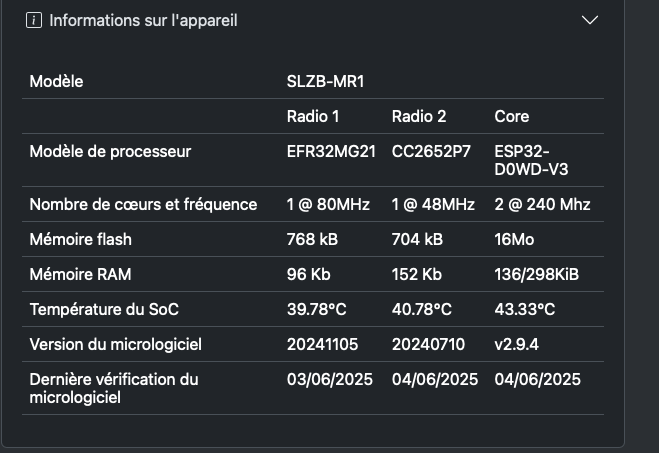The height and width of the screenshot is (453, 659).
Task: Click the Mémoire flash row label
Action: [x=81, y=240]
